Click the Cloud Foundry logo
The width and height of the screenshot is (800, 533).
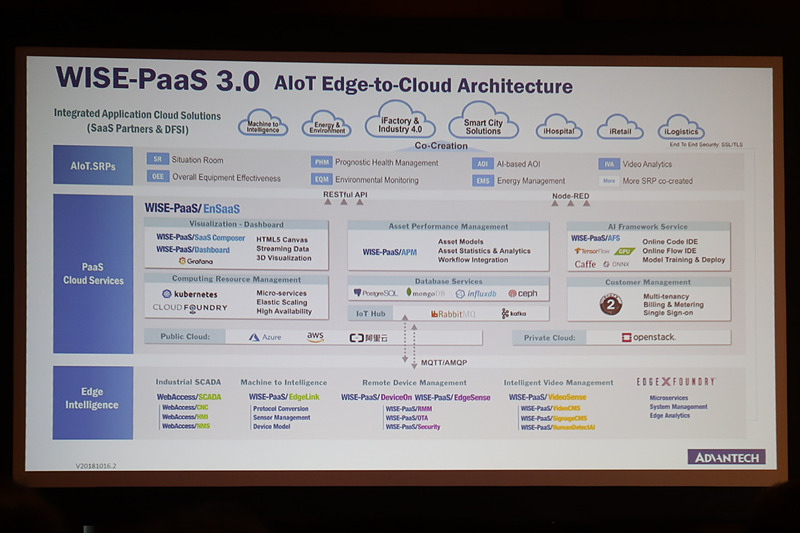(190, 308)
